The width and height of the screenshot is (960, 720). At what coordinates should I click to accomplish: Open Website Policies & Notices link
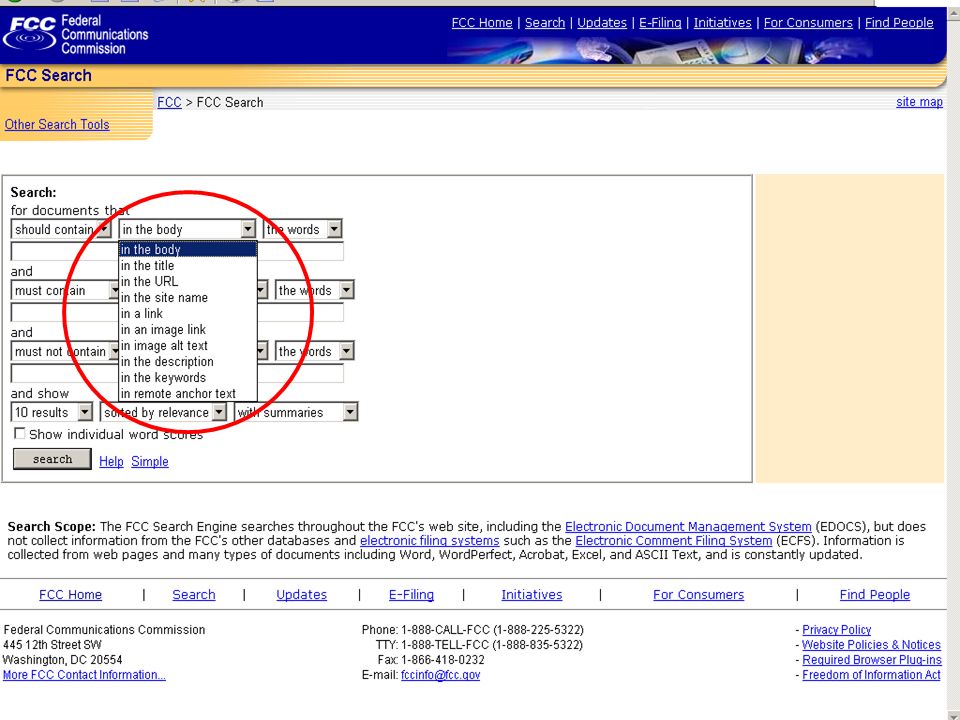(871, 645)
